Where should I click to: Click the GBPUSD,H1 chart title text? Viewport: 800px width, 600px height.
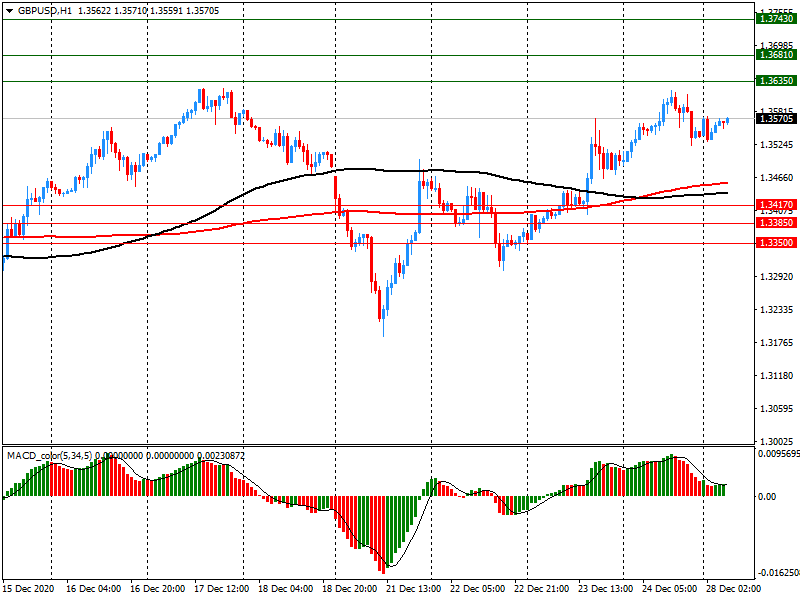(45, 11)
